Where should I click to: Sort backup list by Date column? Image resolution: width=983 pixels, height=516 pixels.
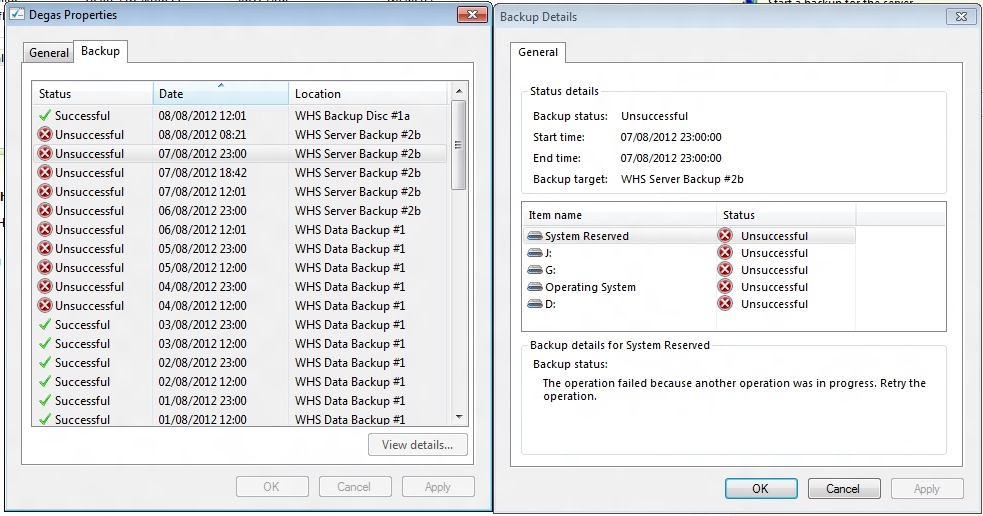coord(220,94)
